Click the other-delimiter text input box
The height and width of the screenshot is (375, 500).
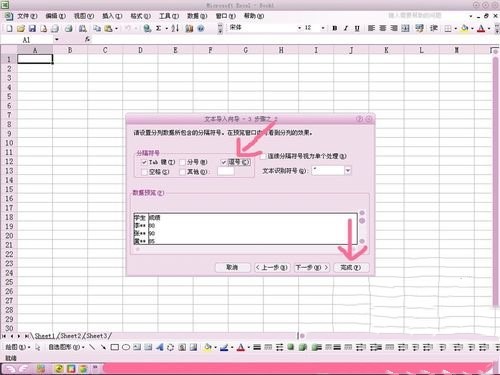(226, 172)
